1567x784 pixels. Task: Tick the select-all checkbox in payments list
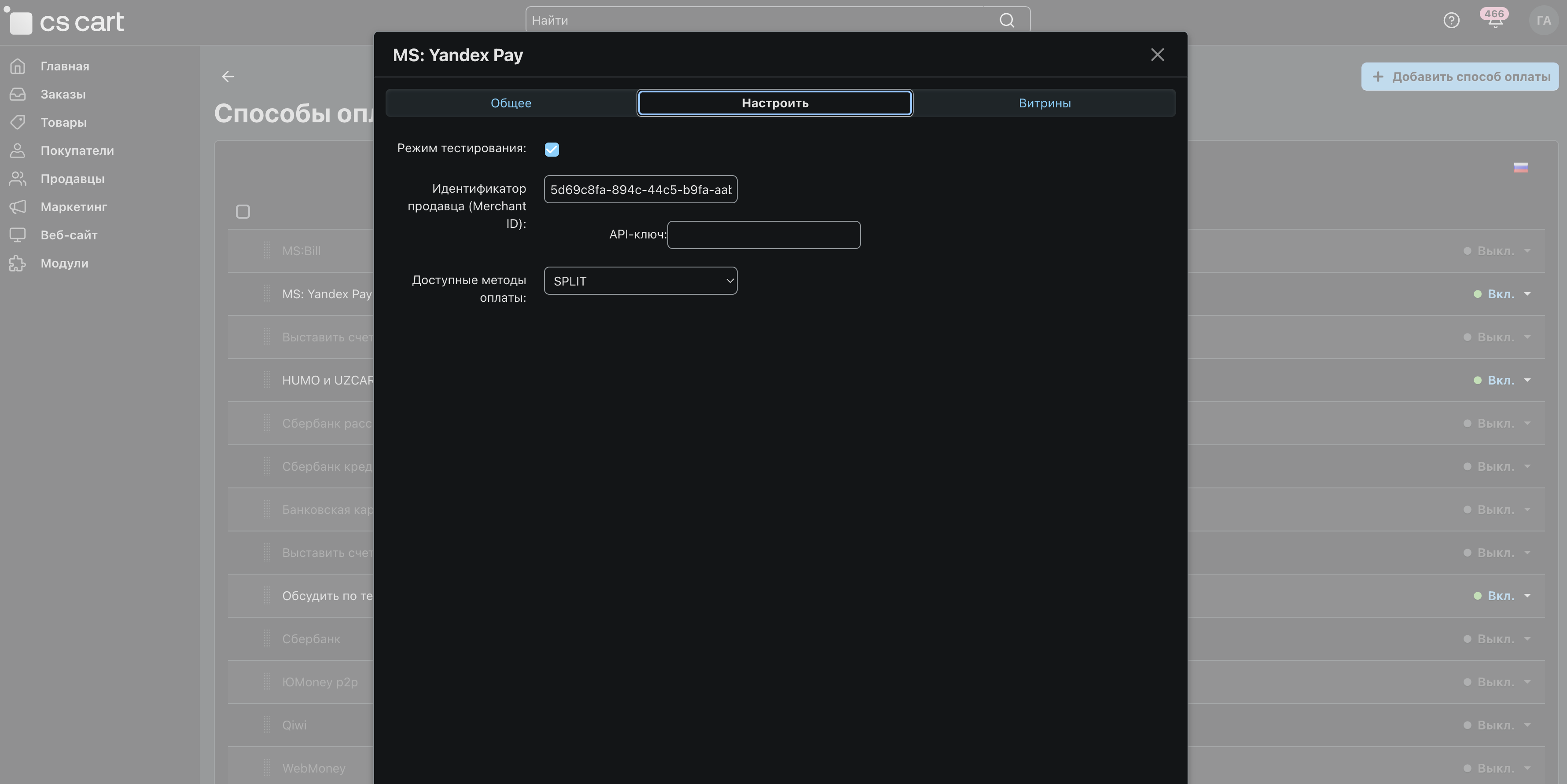point(243,212)
